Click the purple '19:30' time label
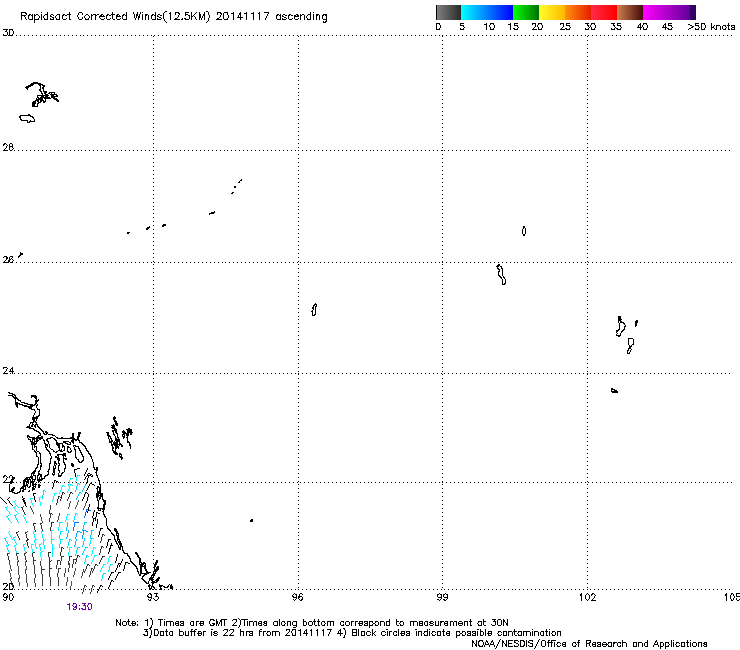Viewport: 740px width, 650px height. tap(79, 607)
